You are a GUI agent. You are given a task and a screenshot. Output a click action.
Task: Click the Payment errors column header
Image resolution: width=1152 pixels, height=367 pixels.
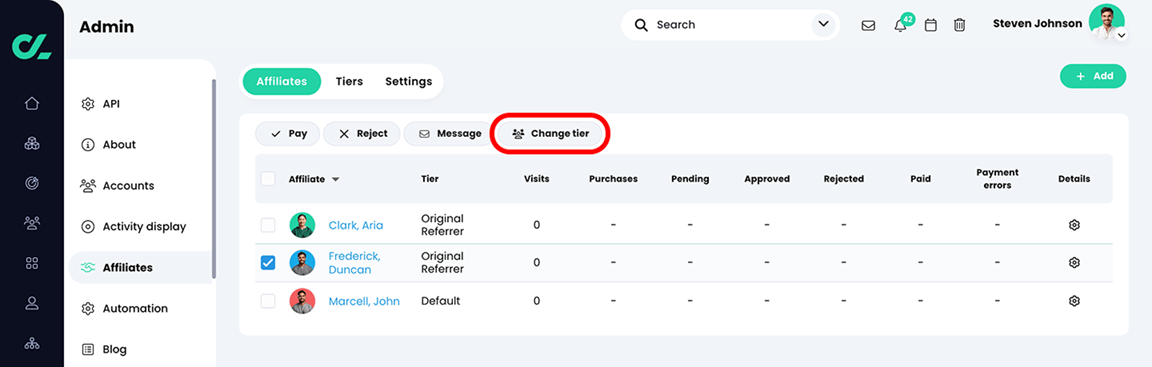point(997,178)
